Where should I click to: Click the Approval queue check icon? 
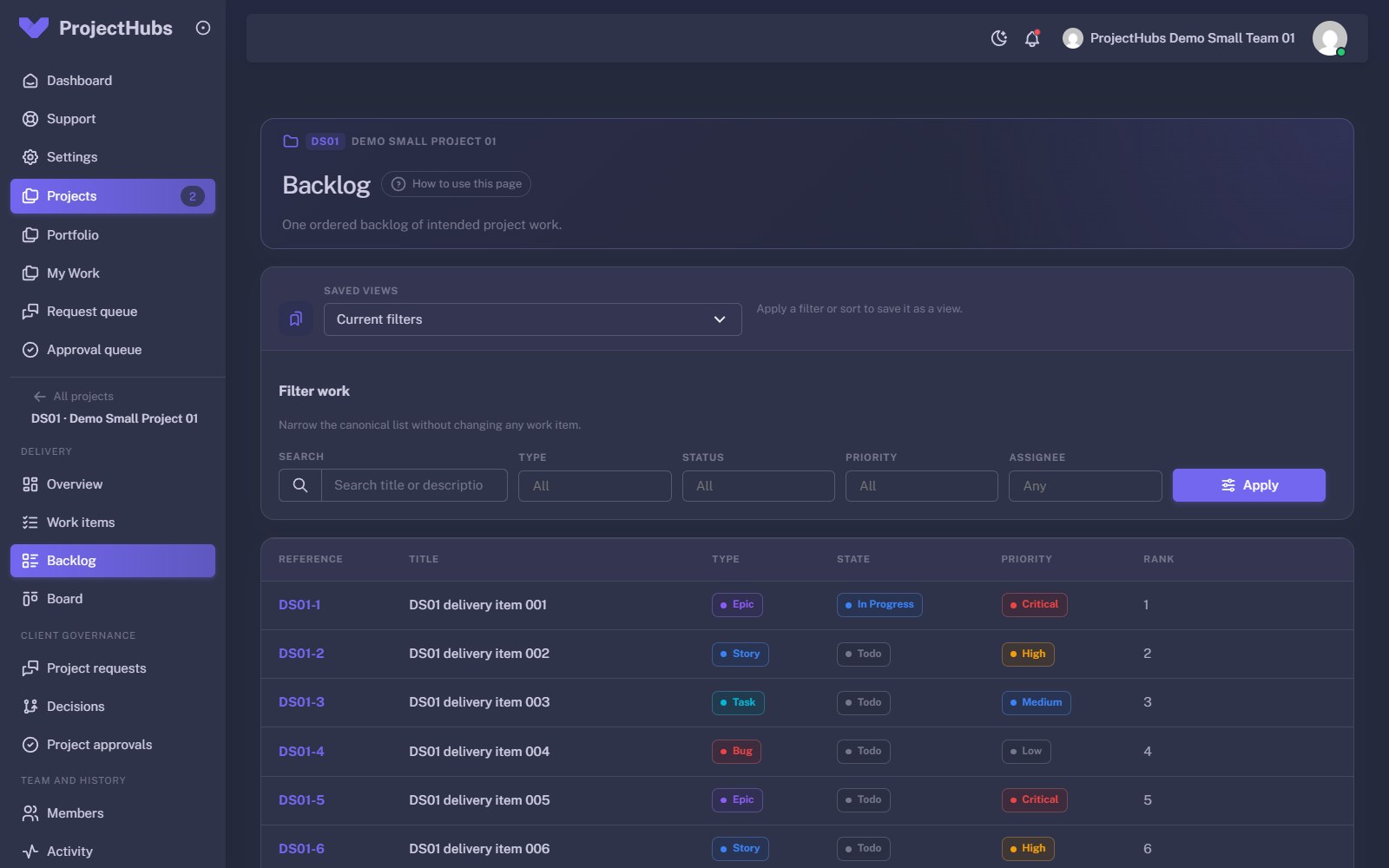[30, 350]
